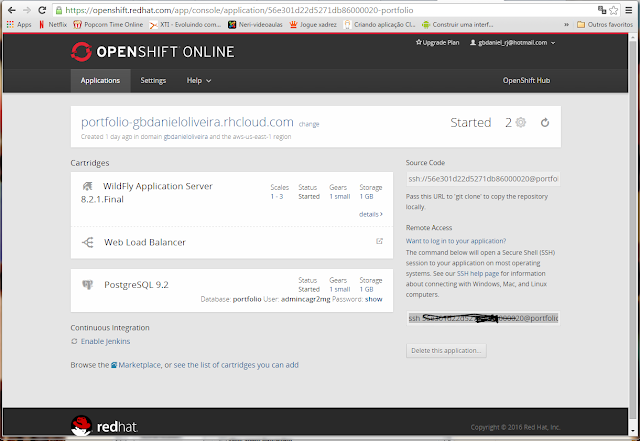This screenshot has width=640, height=441.
Task: Expand the hidden bookmarks chevron
Action: (567, 24)
